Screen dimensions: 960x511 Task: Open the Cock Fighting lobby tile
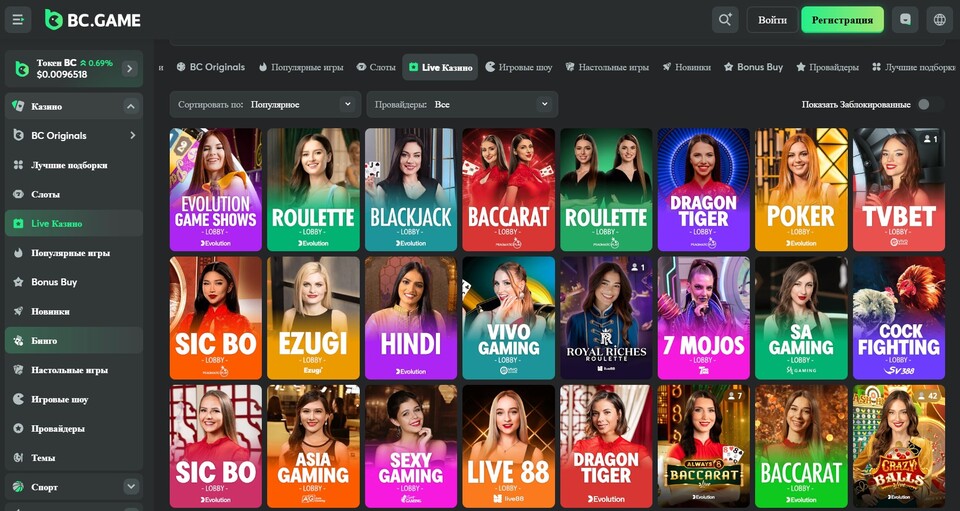[x=899, y=318]
